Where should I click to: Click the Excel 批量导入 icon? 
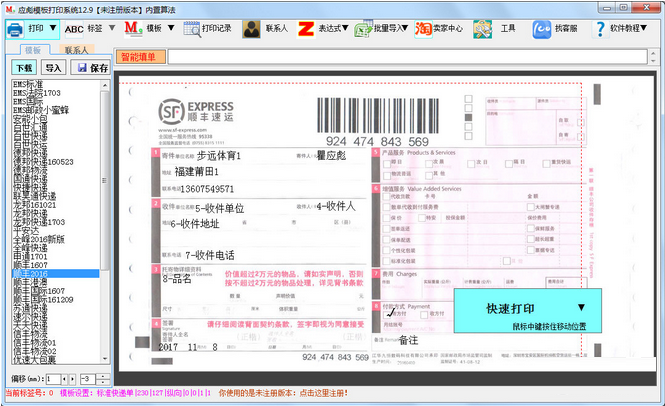tap(363, 29)
